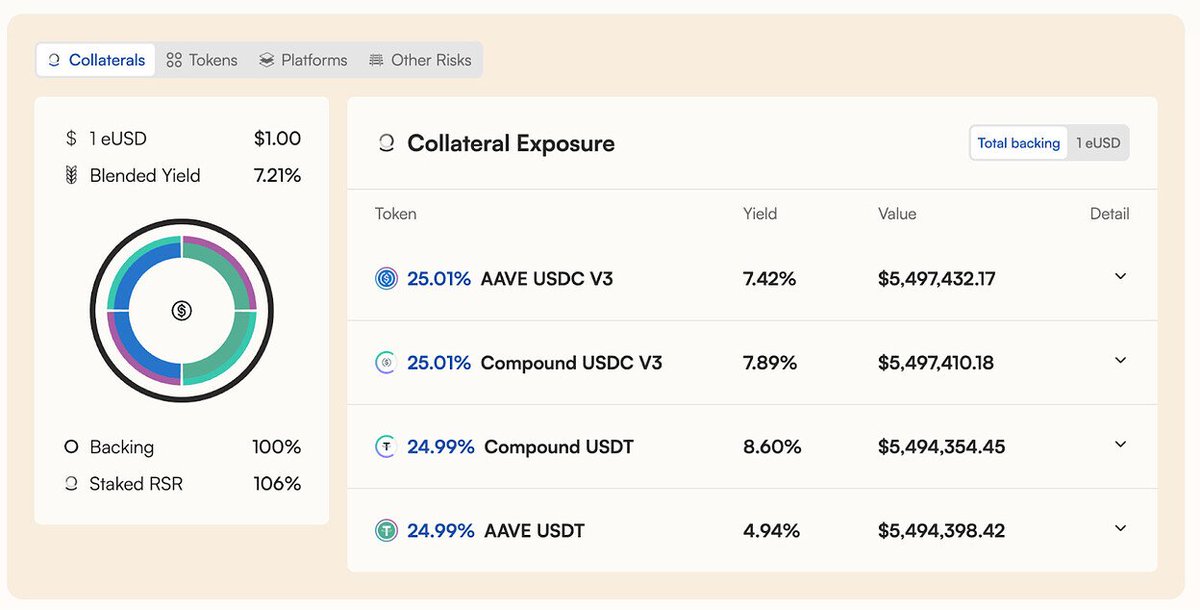Click the 25.01% share of AAVE USDC V3
The width and height of the screenshot is (1200, 610).
tap(439, 279)
